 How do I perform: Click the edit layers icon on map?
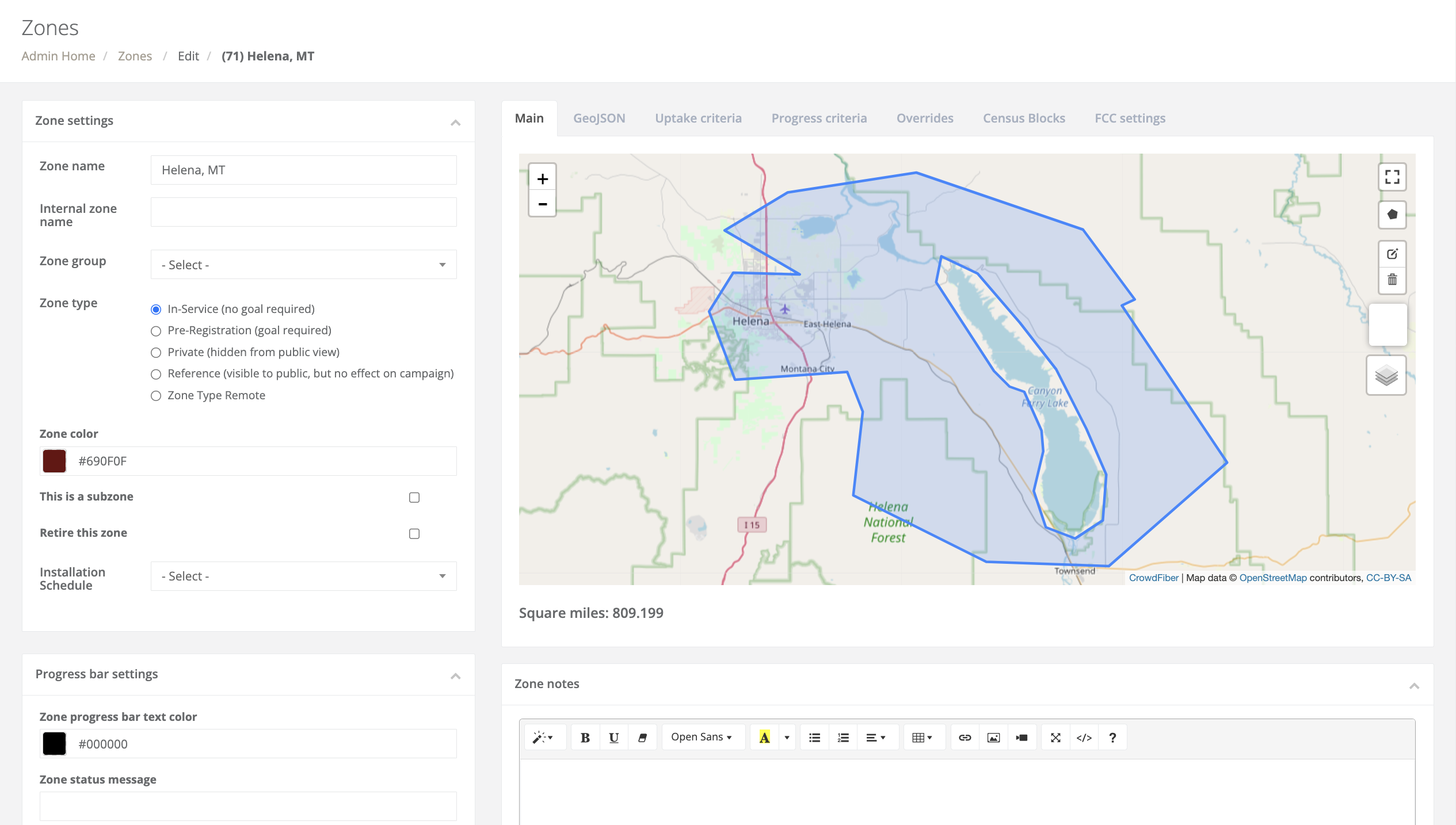click(1392, 254)
